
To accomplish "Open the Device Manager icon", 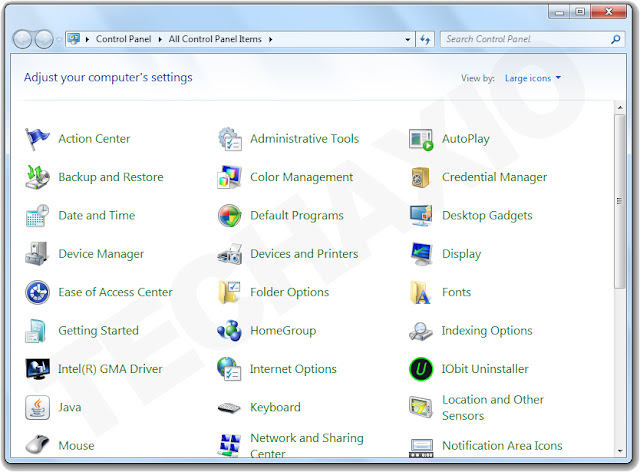I will tap(37, 254).
